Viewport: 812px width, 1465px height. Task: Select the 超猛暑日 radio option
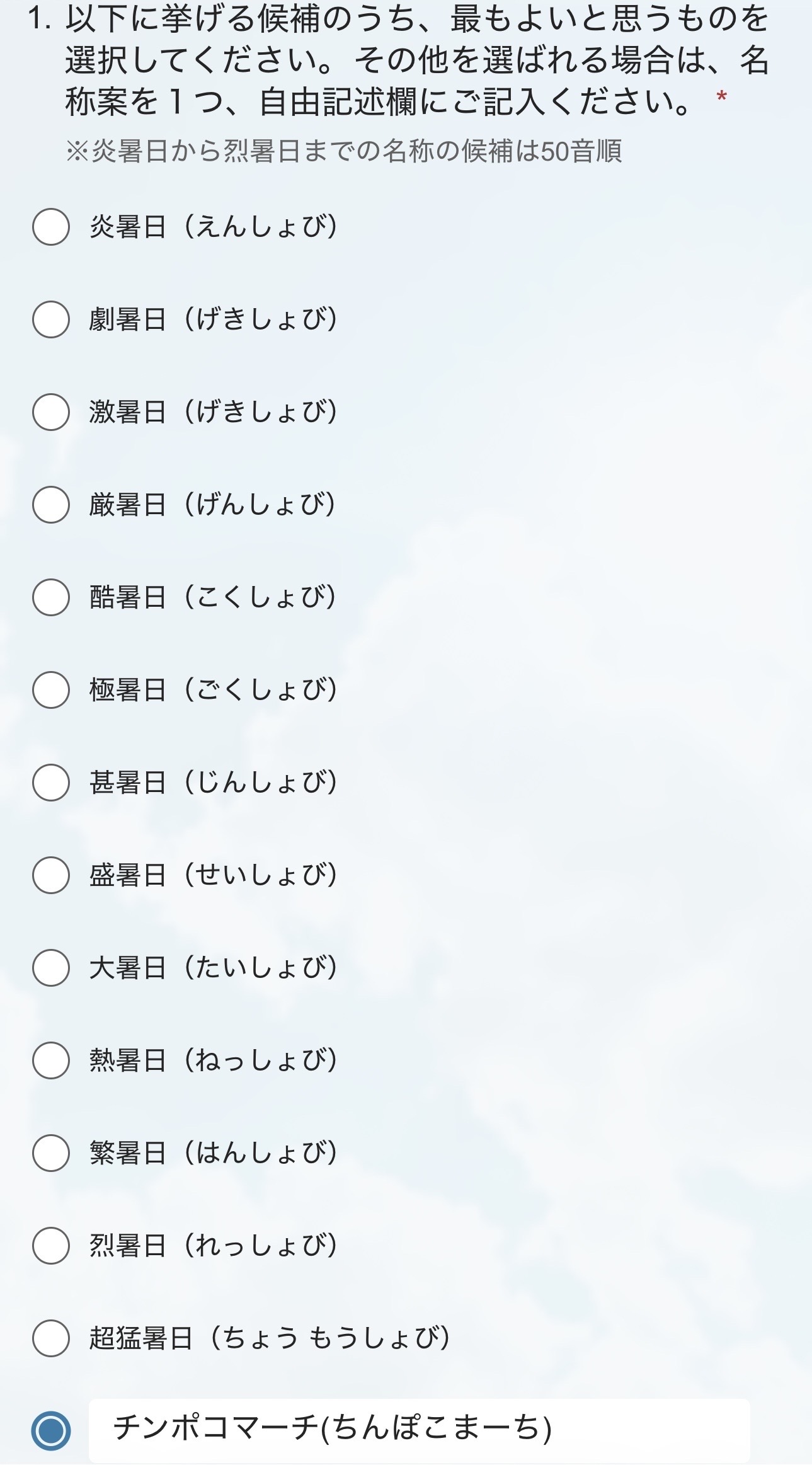click(x=51, y=1338)
